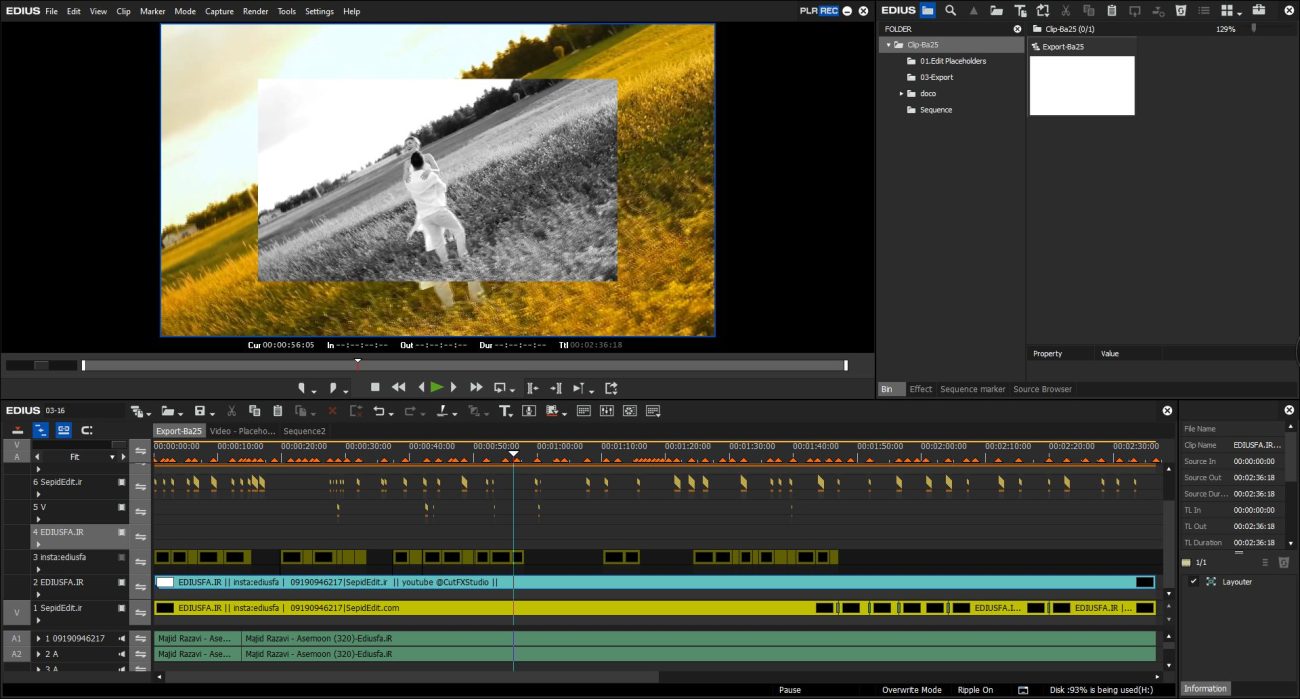Select the Export-Ba25 clip thumbnail
1300x699 pixels.
pyautogui.click(x=1082, y=85)
